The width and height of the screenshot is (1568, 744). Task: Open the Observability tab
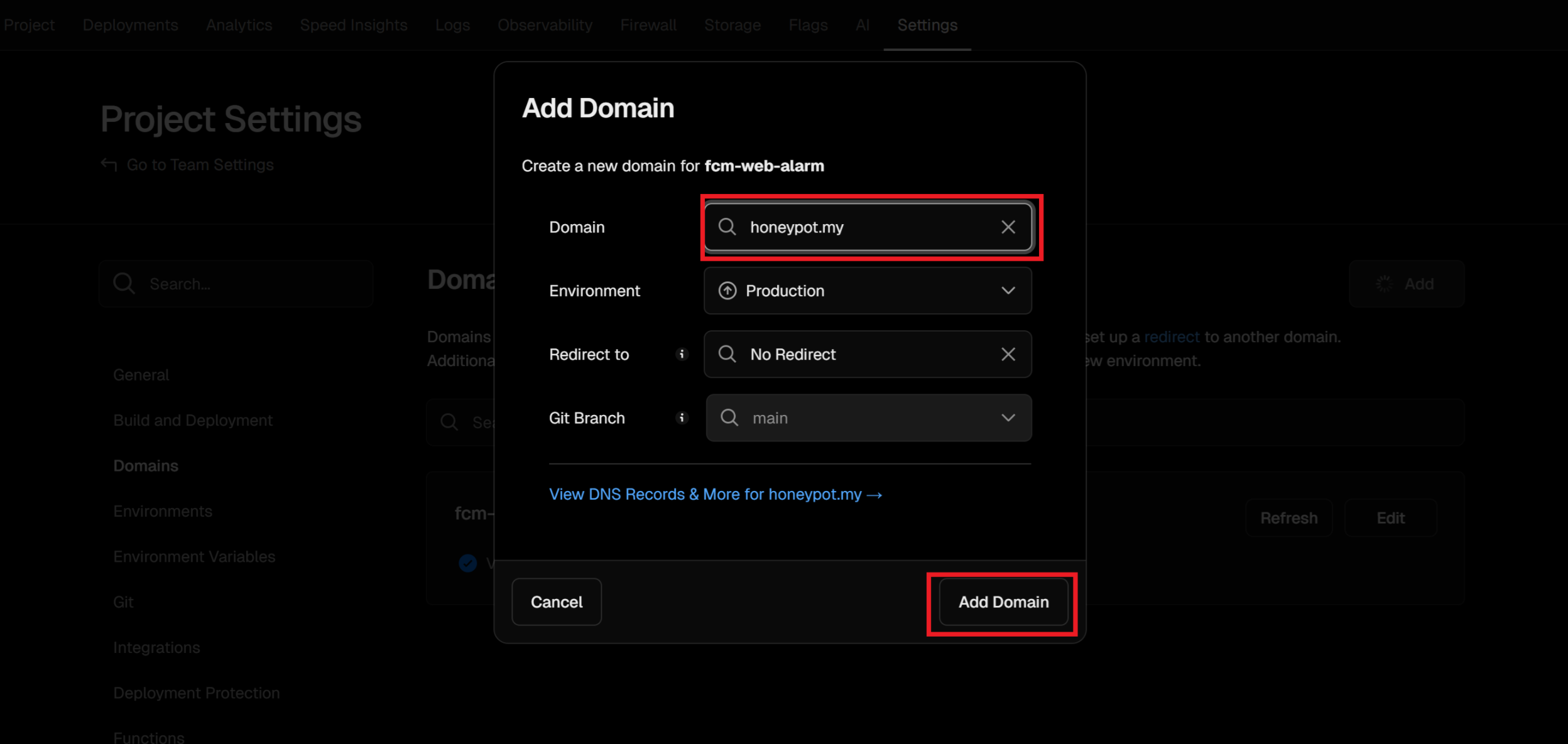pos(545,25)
